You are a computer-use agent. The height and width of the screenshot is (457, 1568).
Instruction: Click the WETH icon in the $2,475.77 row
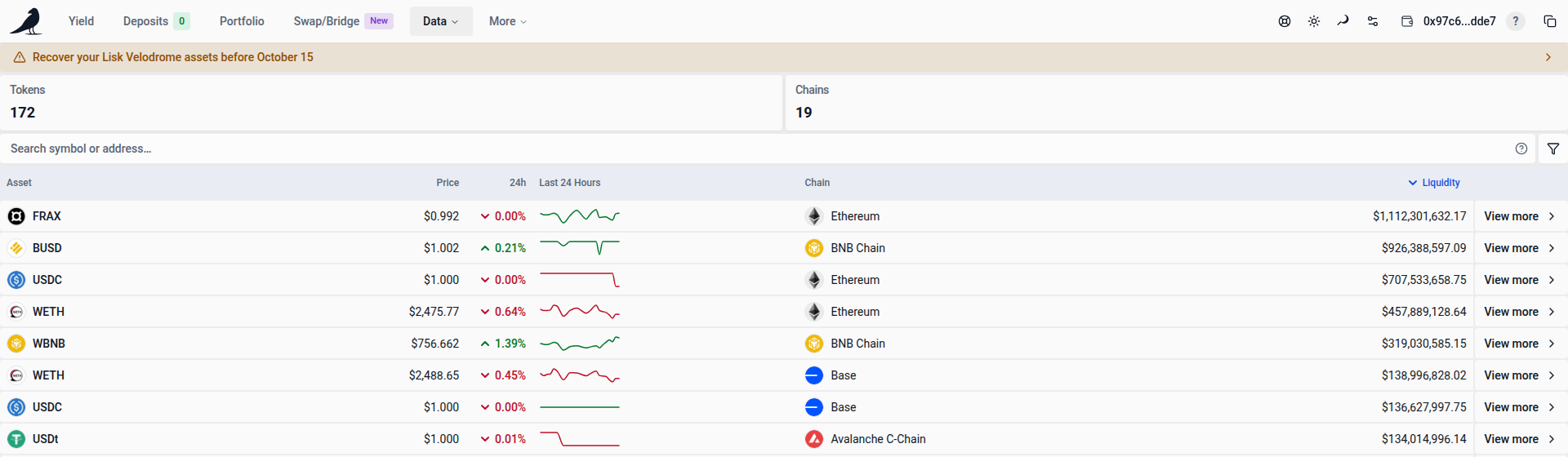16,312
